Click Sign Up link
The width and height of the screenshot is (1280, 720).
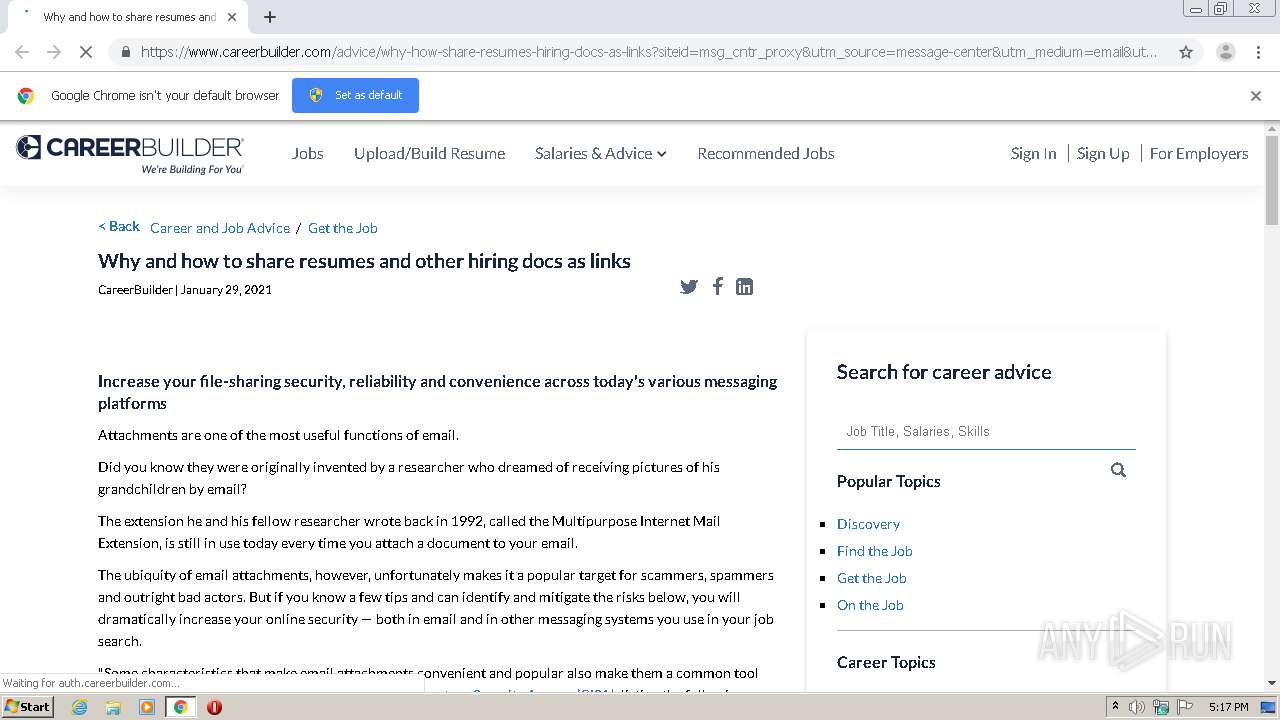tap(1103, 154)
